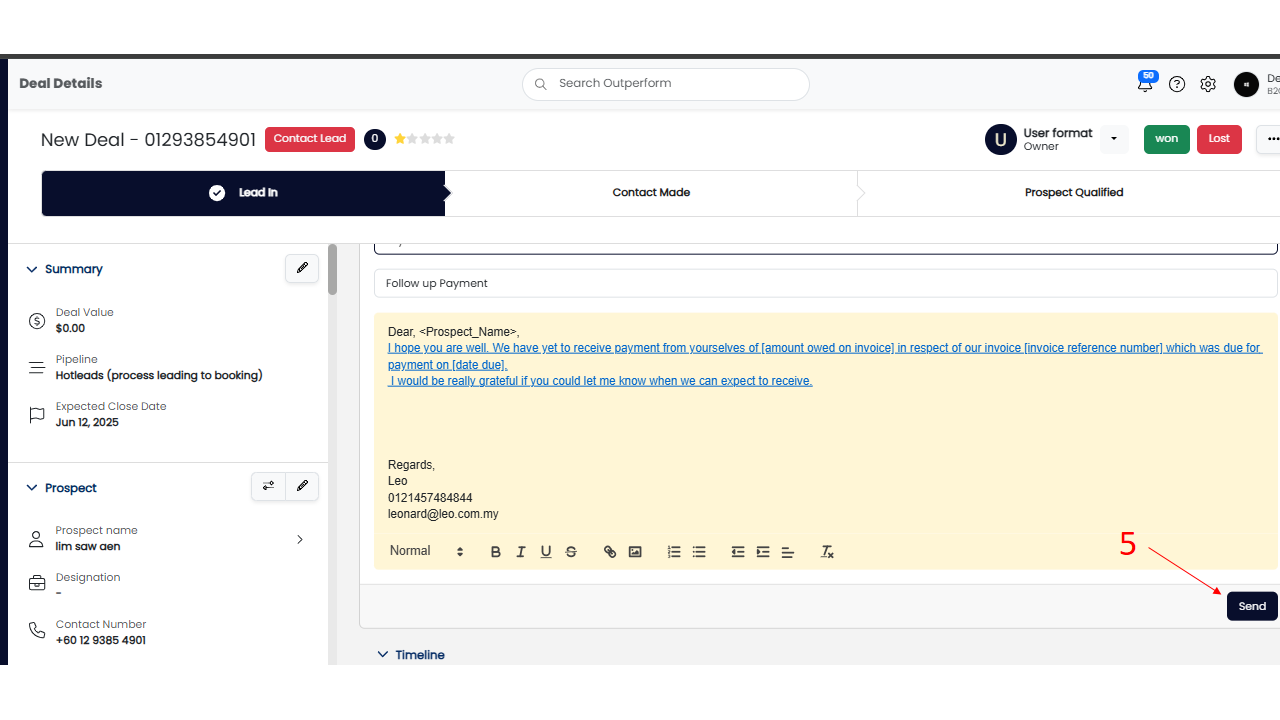This screenshot has width=1280, height=720.
Task: Toggle underline formatting in email editor
Action: pyautogui.click(x=546, y=552)
